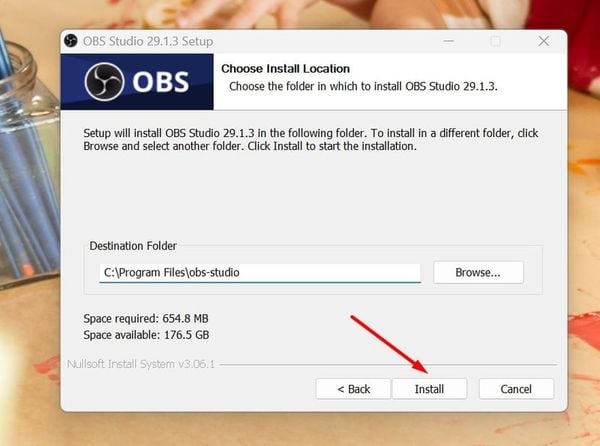The width and height of the screenshot is (600, 446).
Task: Open folder picker with Browse... button
Action: (x=478, y=272)
